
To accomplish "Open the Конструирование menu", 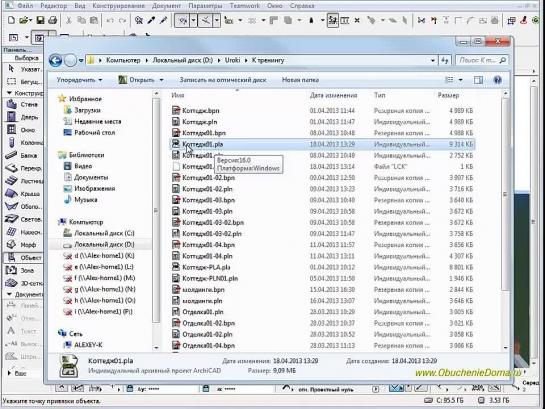I will click(118, 6).
